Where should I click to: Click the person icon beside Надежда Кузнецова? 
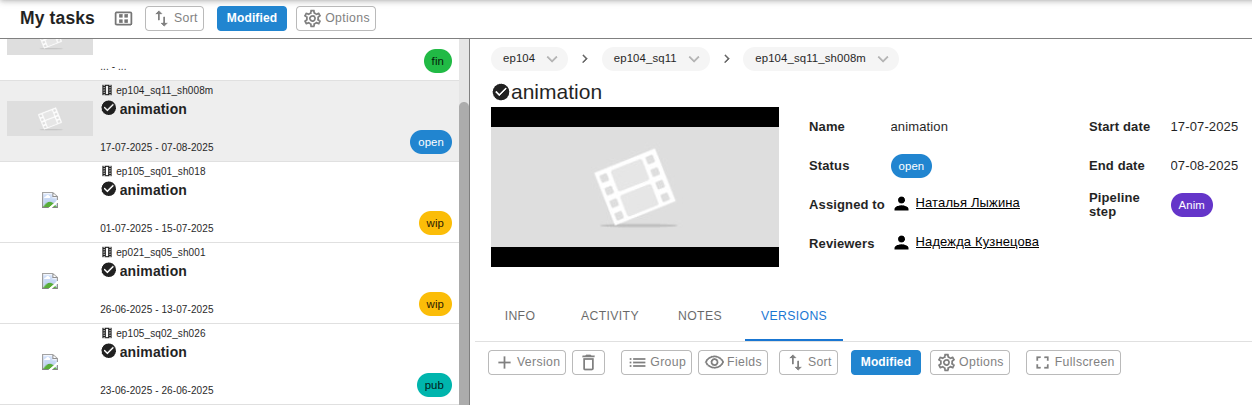point(901,242)
